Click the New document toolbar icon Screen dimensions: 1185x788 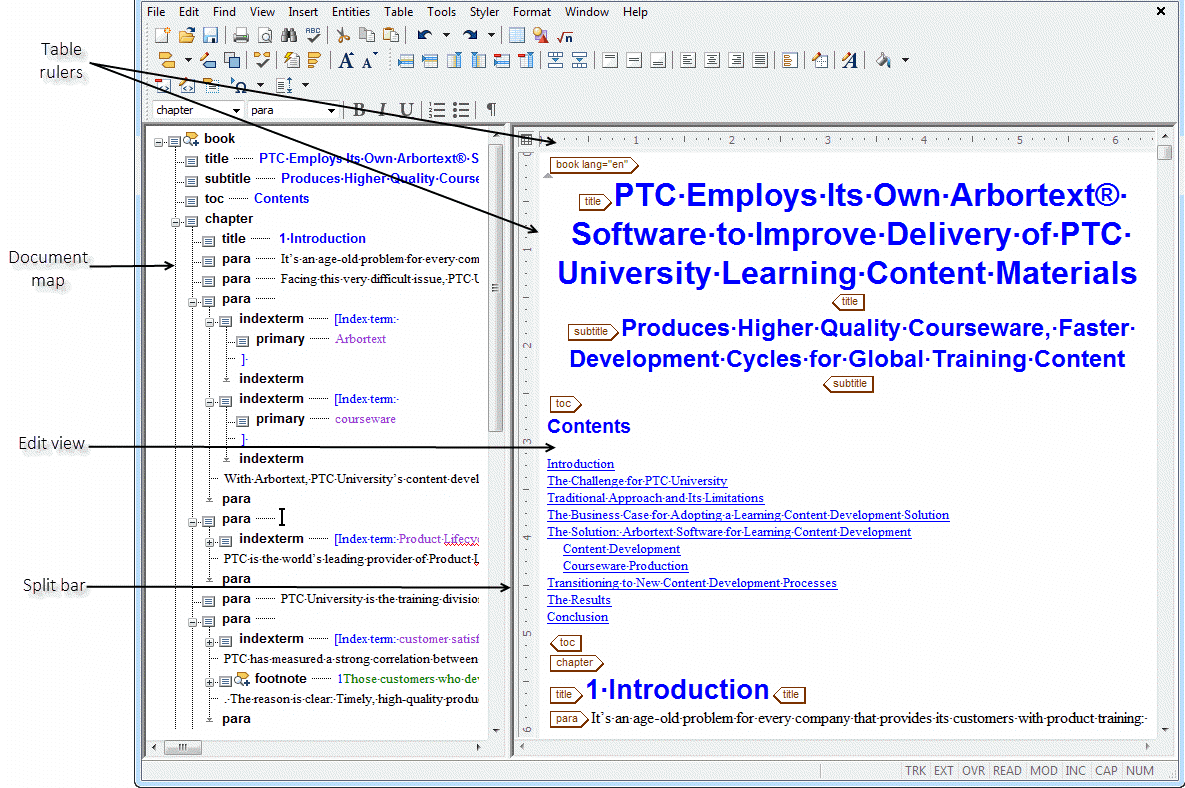click(162, 36)
